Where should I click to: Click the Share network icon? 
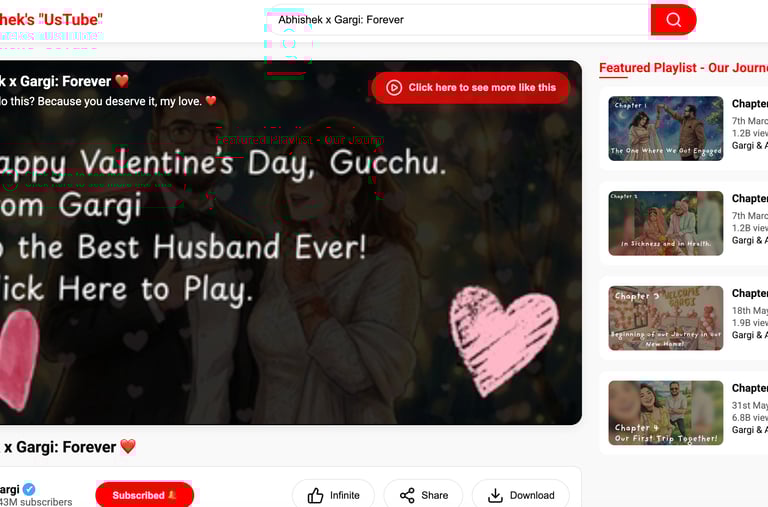(407, 495)
